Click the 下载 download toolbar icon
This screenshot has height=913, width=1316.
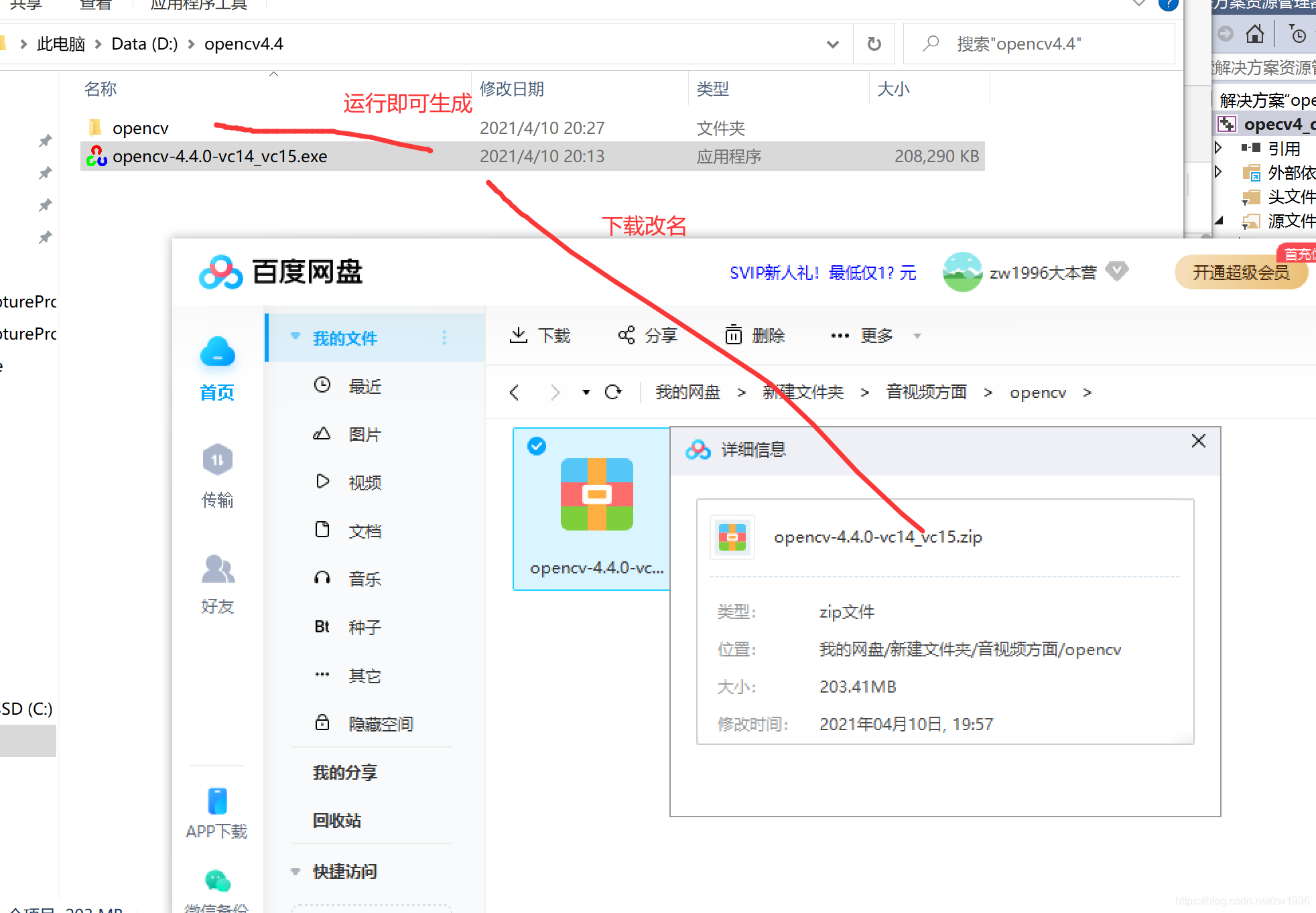tap(539, 335)
